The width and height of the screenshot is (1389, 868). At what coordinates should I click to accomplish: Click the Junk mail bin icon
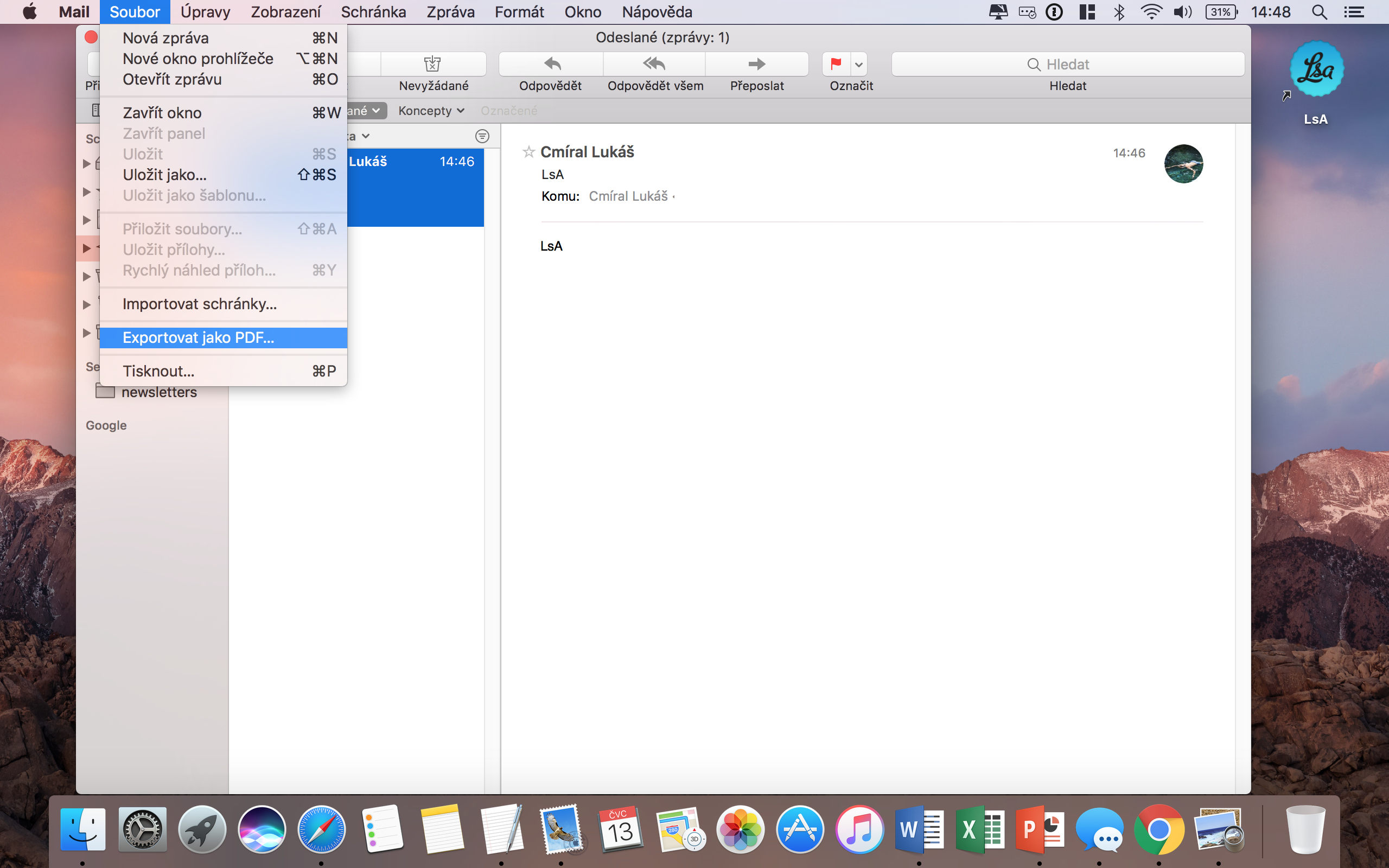click(x=432, y=63)
